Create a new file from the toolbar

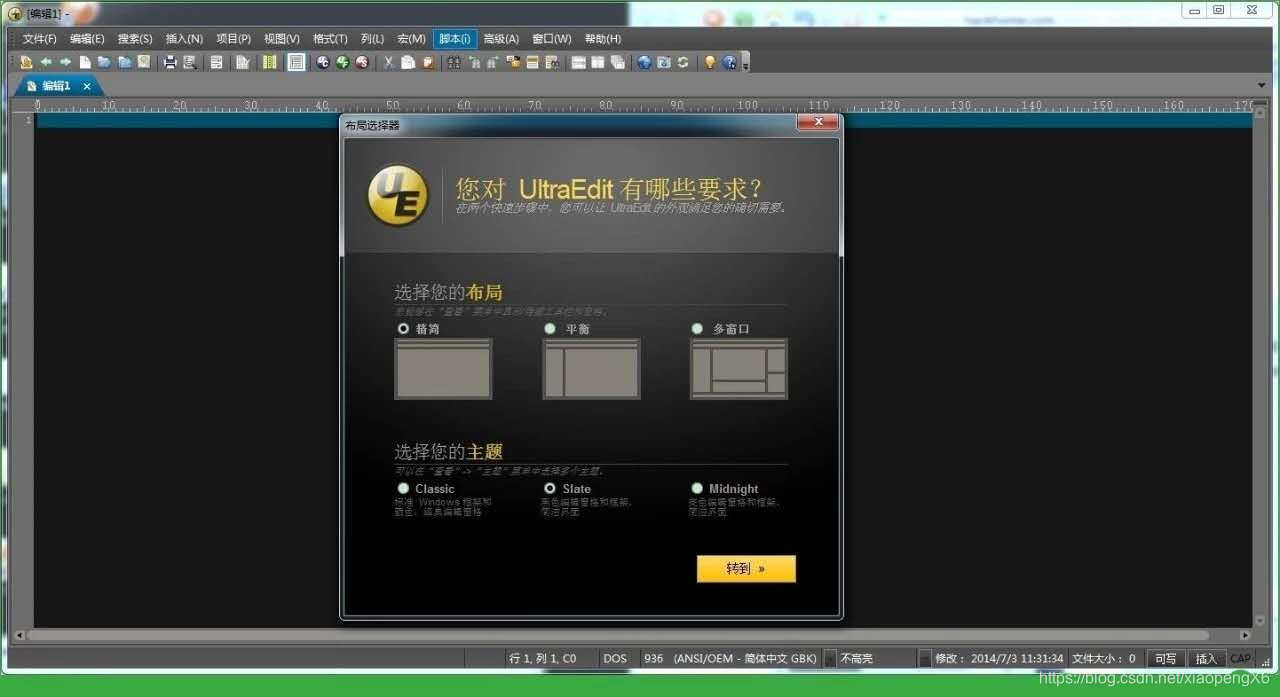click(x=84, y=62)
